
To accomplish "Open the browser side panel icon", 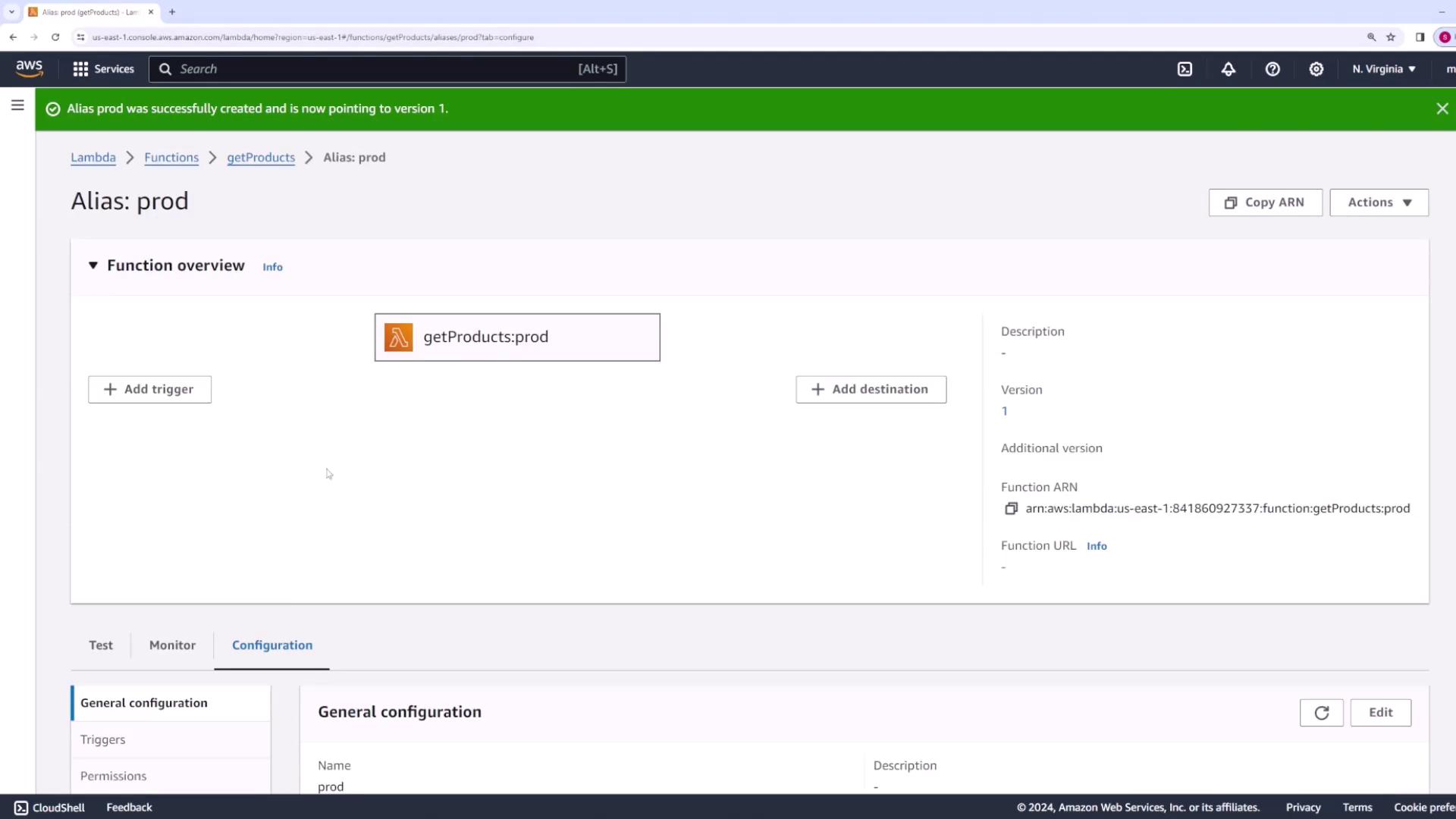I will pos(1420,37).
